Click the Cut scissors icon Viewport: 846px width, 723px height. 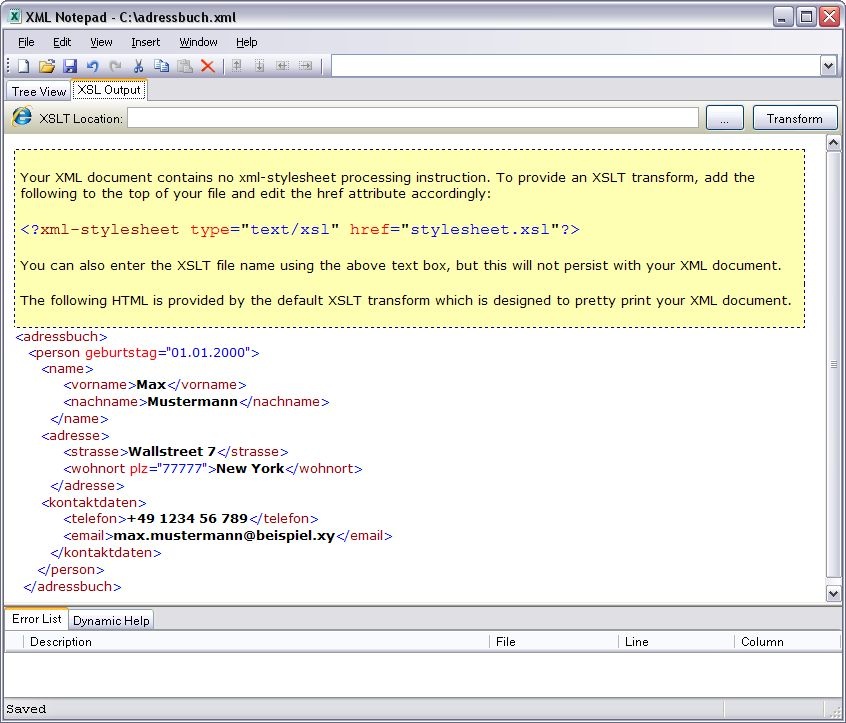coord(137,66)
